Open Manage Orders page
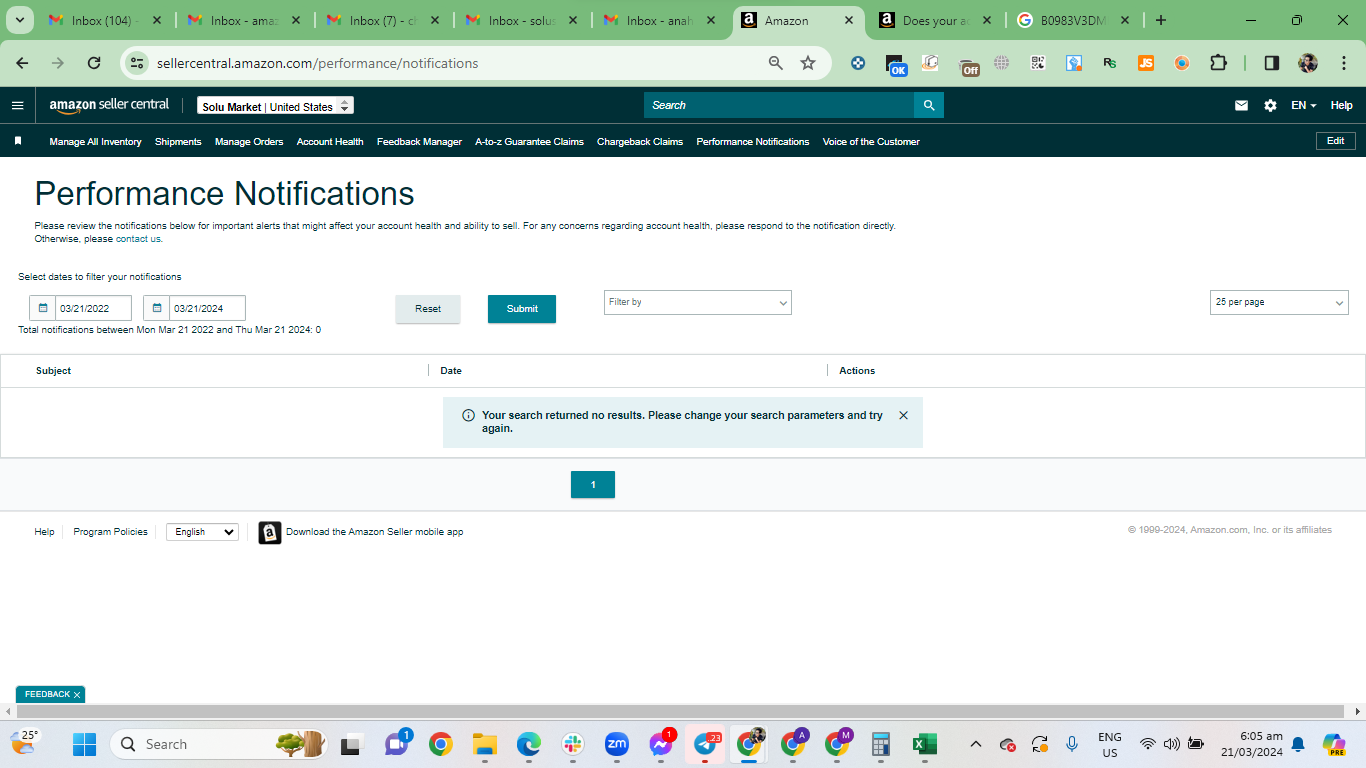 [x=249, y=142]
